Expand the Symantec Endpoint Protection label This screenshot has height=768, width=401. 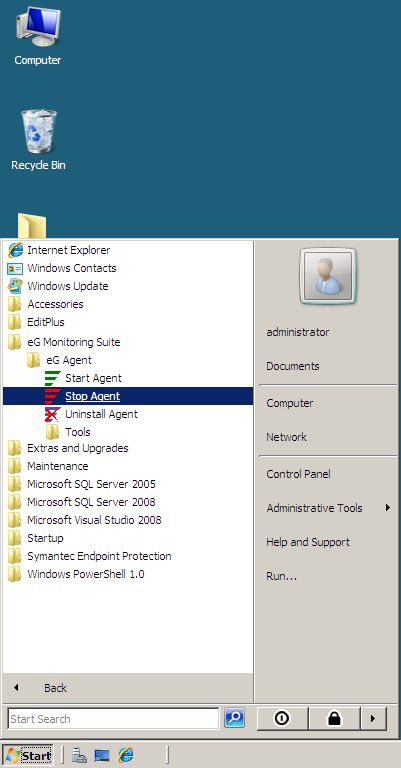(x=99, y=556)
